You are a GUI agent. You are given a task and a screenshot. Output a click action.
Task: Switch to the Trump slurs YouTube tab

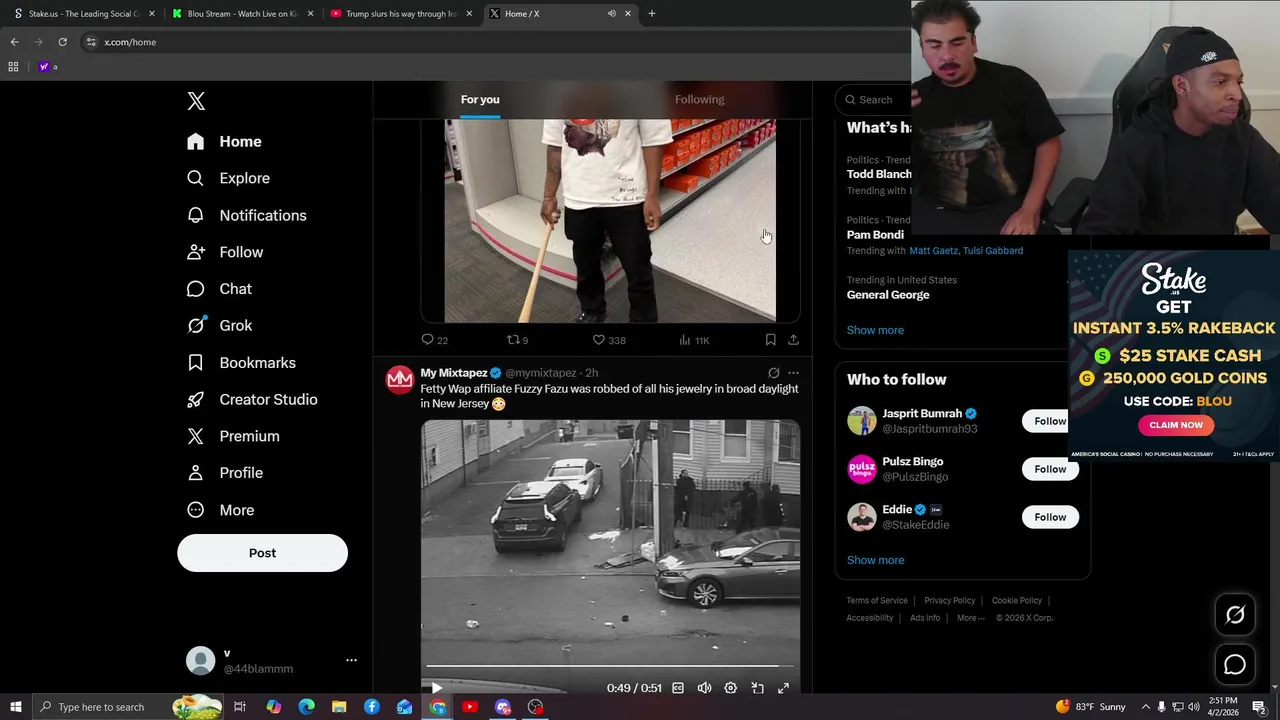(x=400, y=13)
